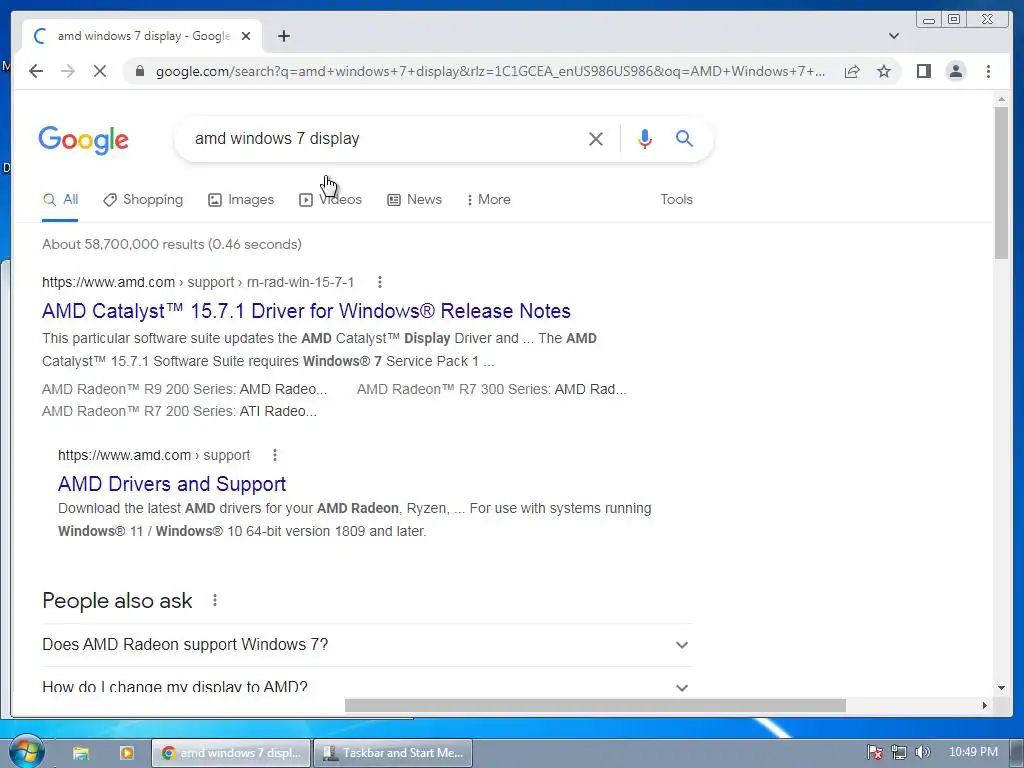Open the Chrome side panel
The image size is (1024, 768).
(x=923, y=71)
